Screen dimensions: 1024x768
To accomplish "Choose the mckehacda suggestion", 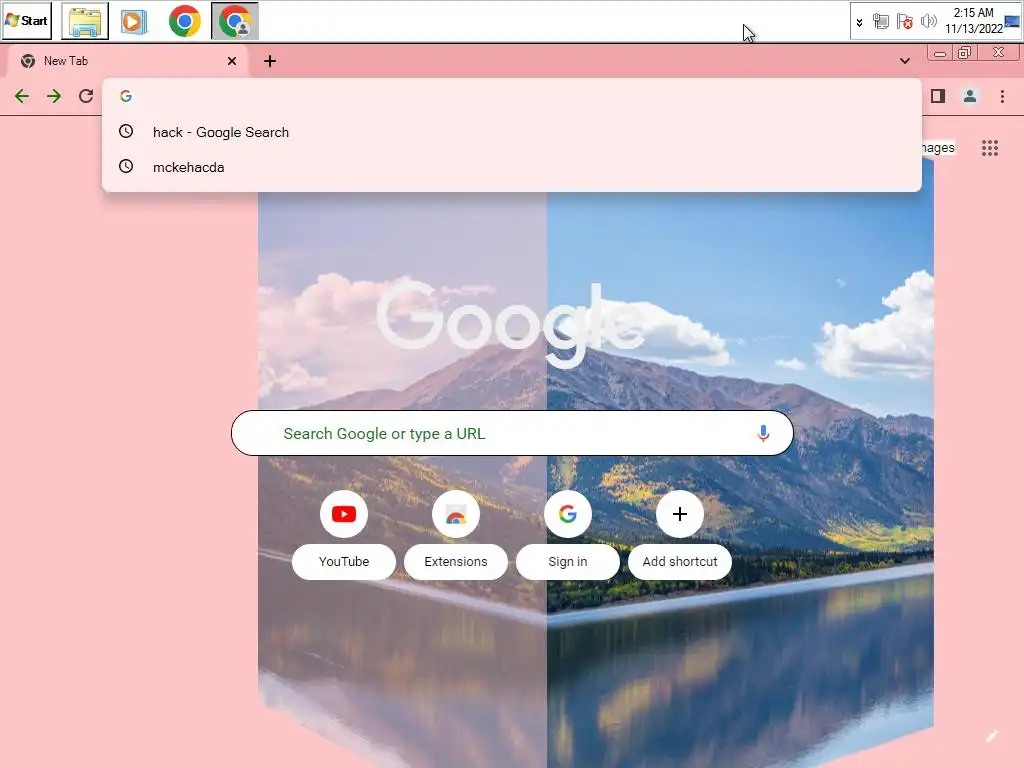I will tap(512, 167).
